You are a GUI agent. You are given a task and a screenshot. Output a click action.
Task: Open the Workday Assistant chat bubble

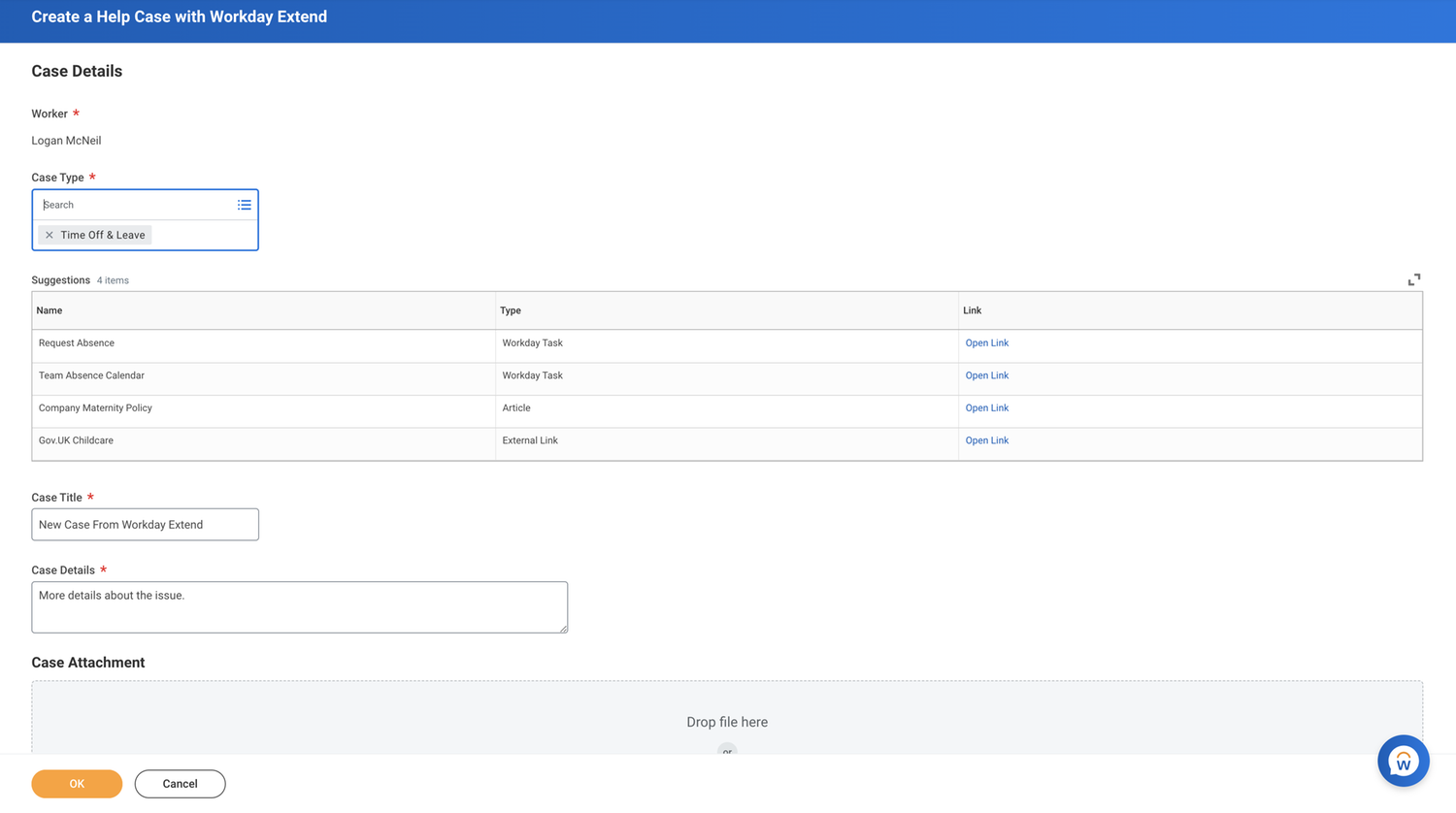tap(1403, 761)
